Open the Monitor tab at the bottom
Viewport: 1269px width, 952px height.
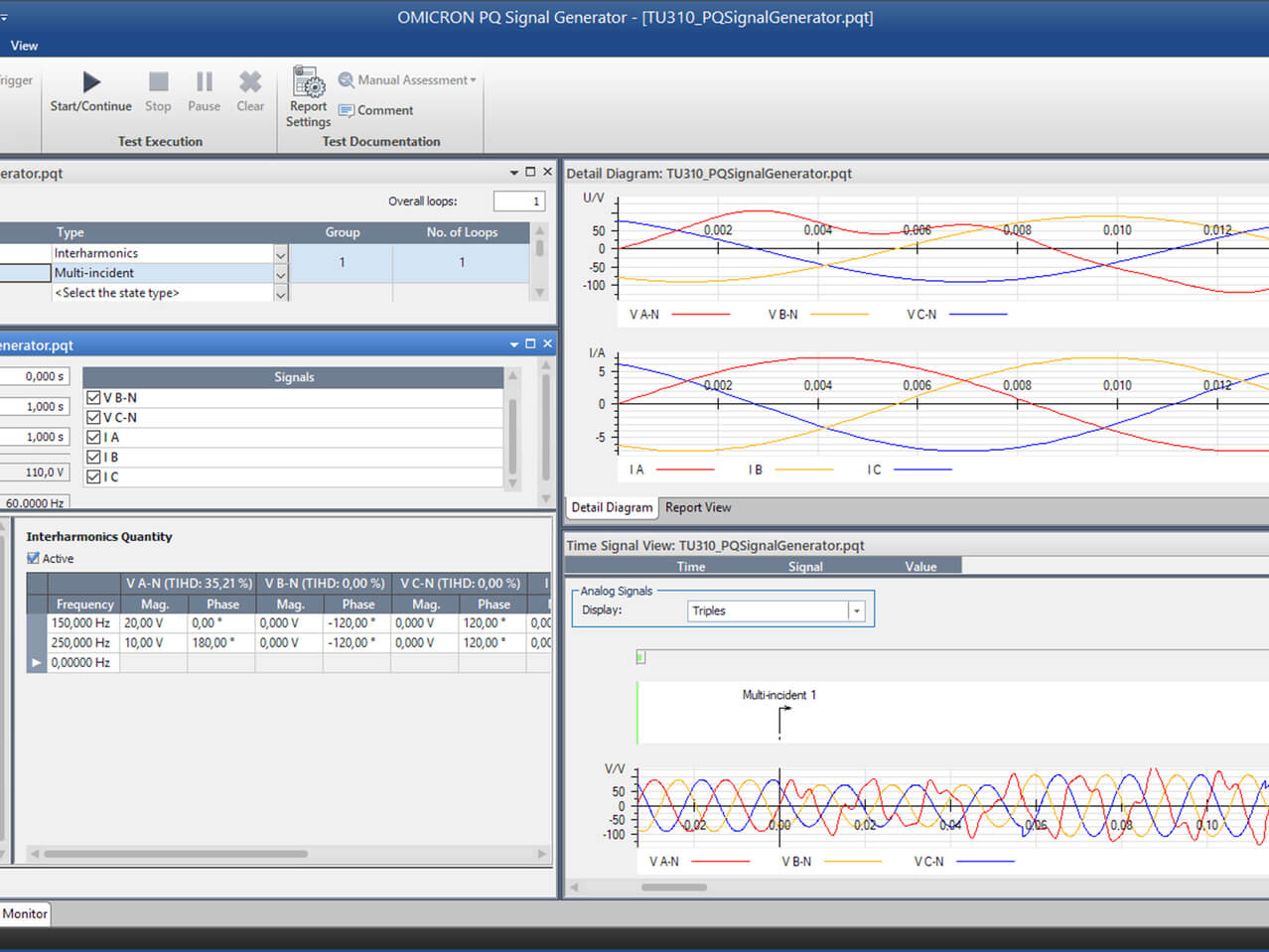tap(24, 913)
